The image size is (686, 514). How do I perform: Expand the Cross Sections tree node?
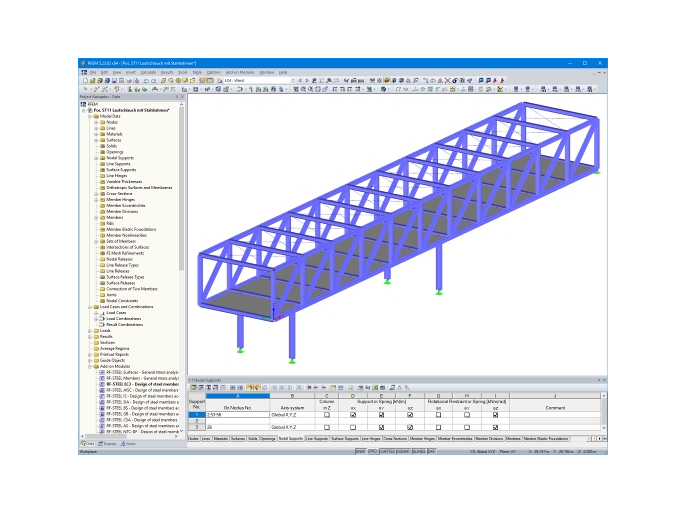click(x=96, y=194)
